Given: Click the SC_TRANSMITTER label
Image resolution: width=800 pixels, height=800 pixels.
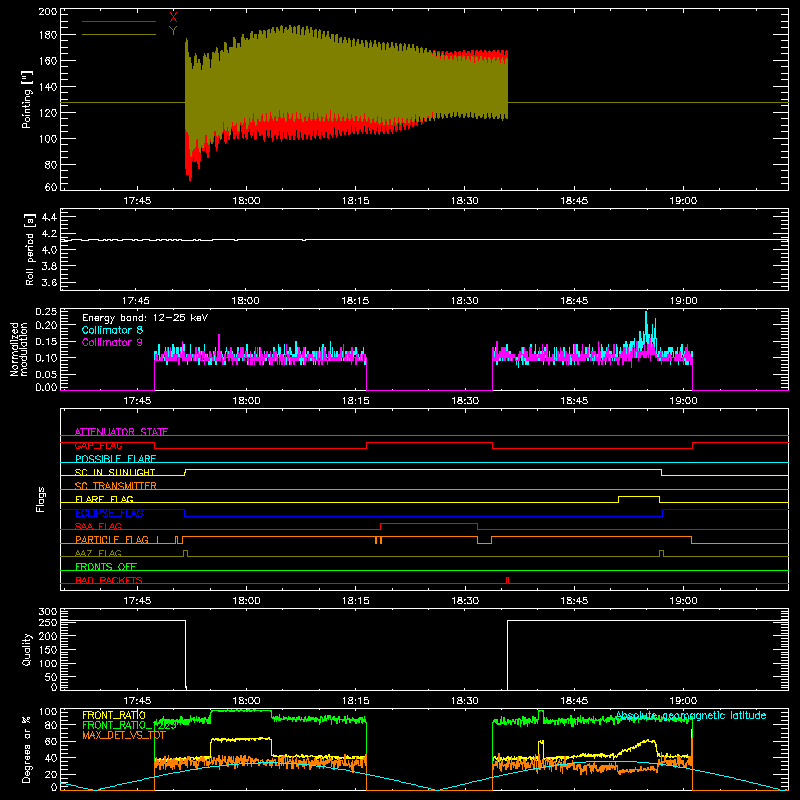Looking at the screenshot, I should tap(115, 486).
